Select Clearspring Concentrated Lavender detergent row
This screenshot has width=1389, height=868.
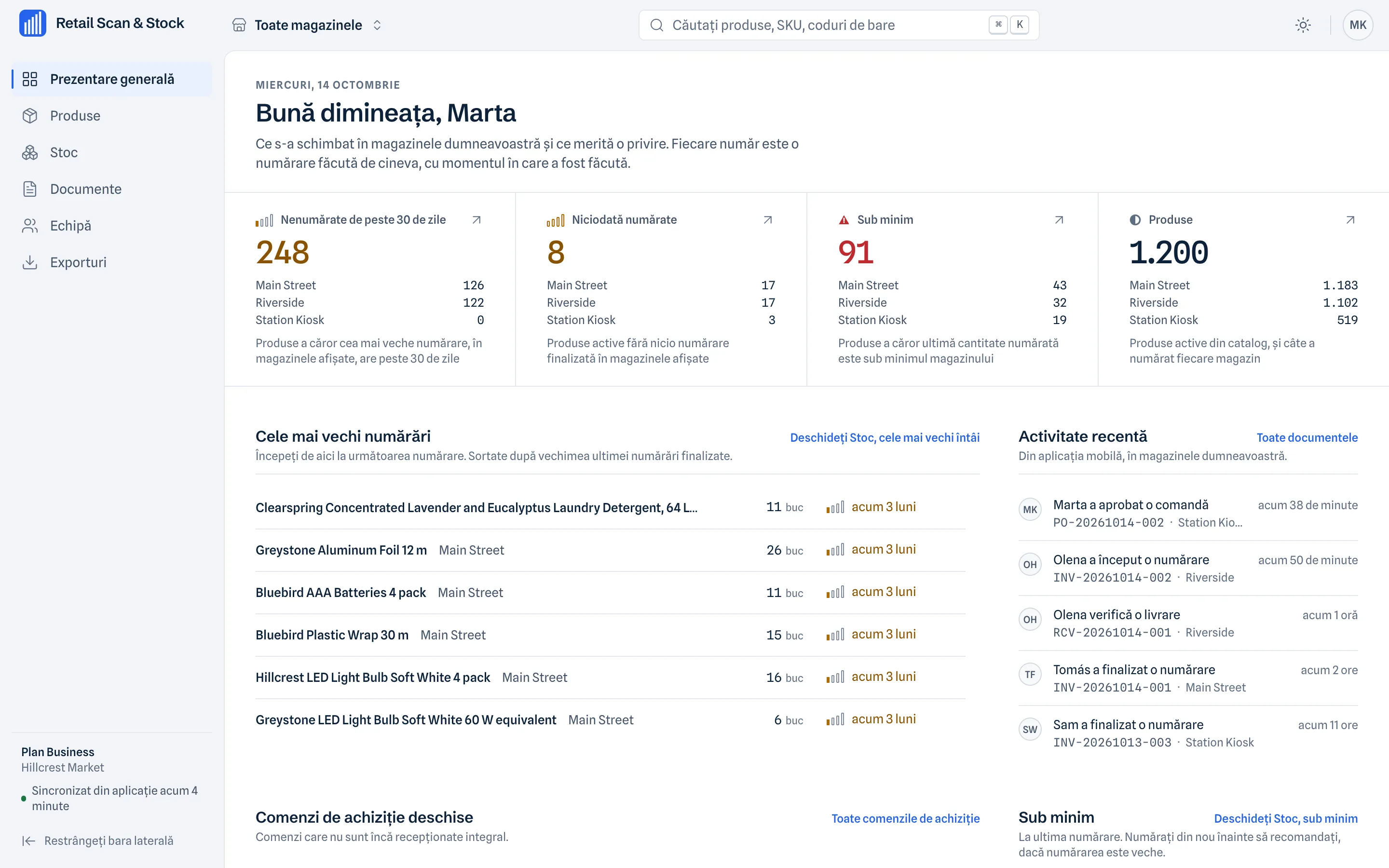click(x=610, y=507)
